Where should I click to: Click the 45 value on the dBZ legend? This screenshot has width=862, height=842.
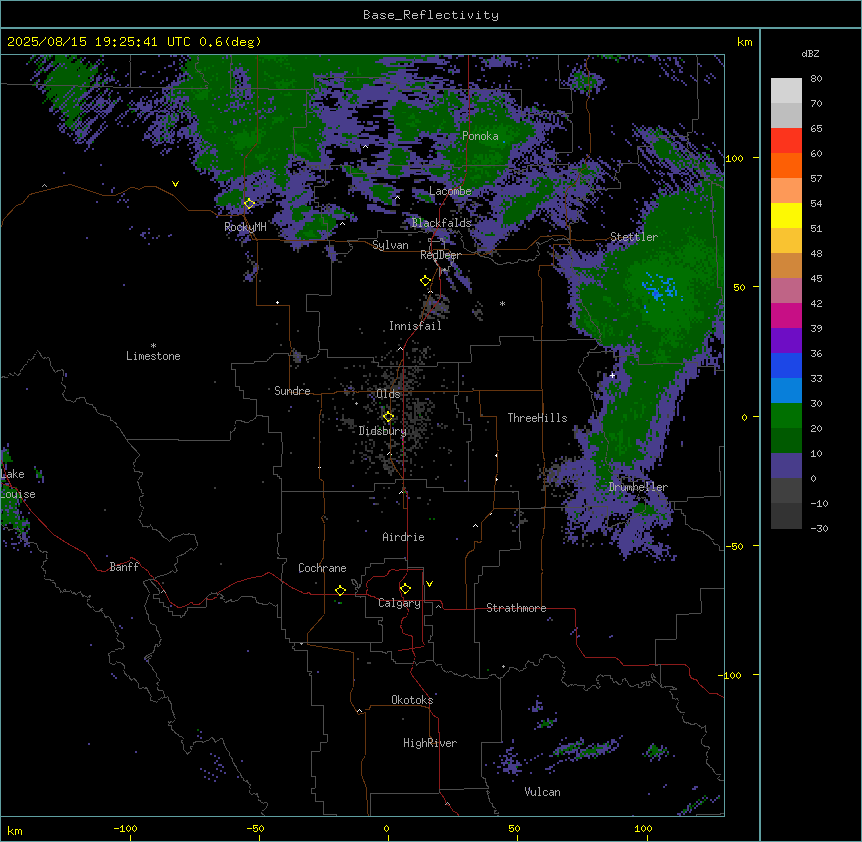tap(816, 279)
